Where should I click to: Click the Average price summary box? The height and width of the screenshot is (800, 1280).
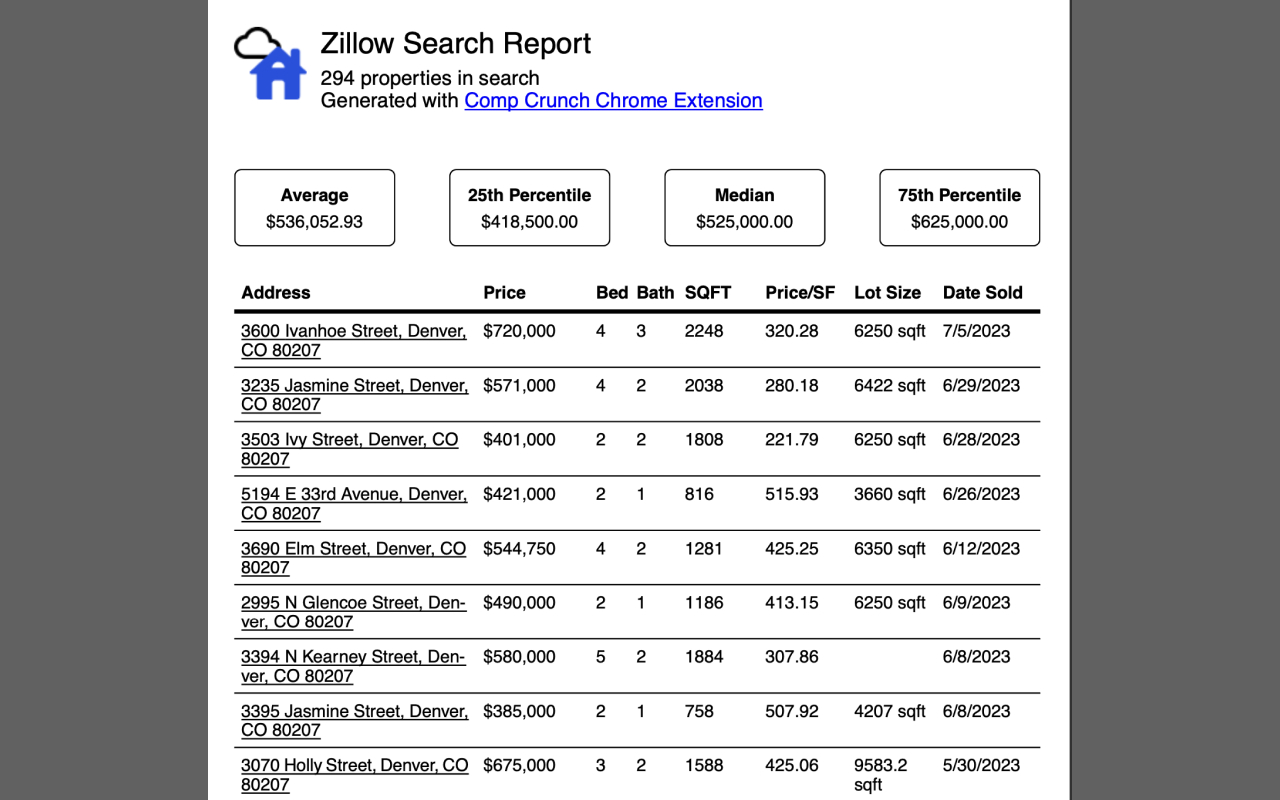pos(315,208)
